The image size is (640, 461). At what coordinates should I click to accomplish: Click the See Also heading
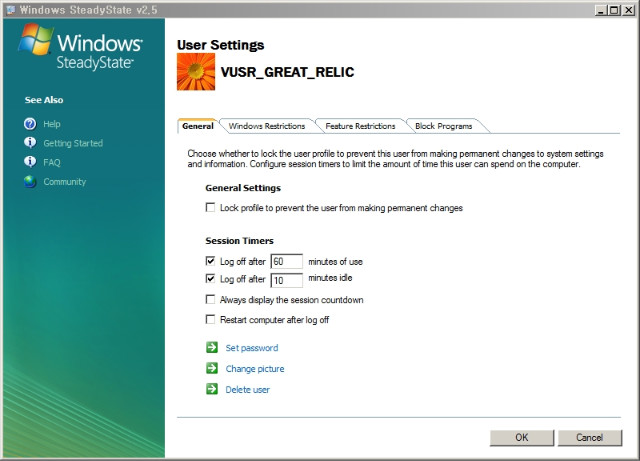pos(44,100)
